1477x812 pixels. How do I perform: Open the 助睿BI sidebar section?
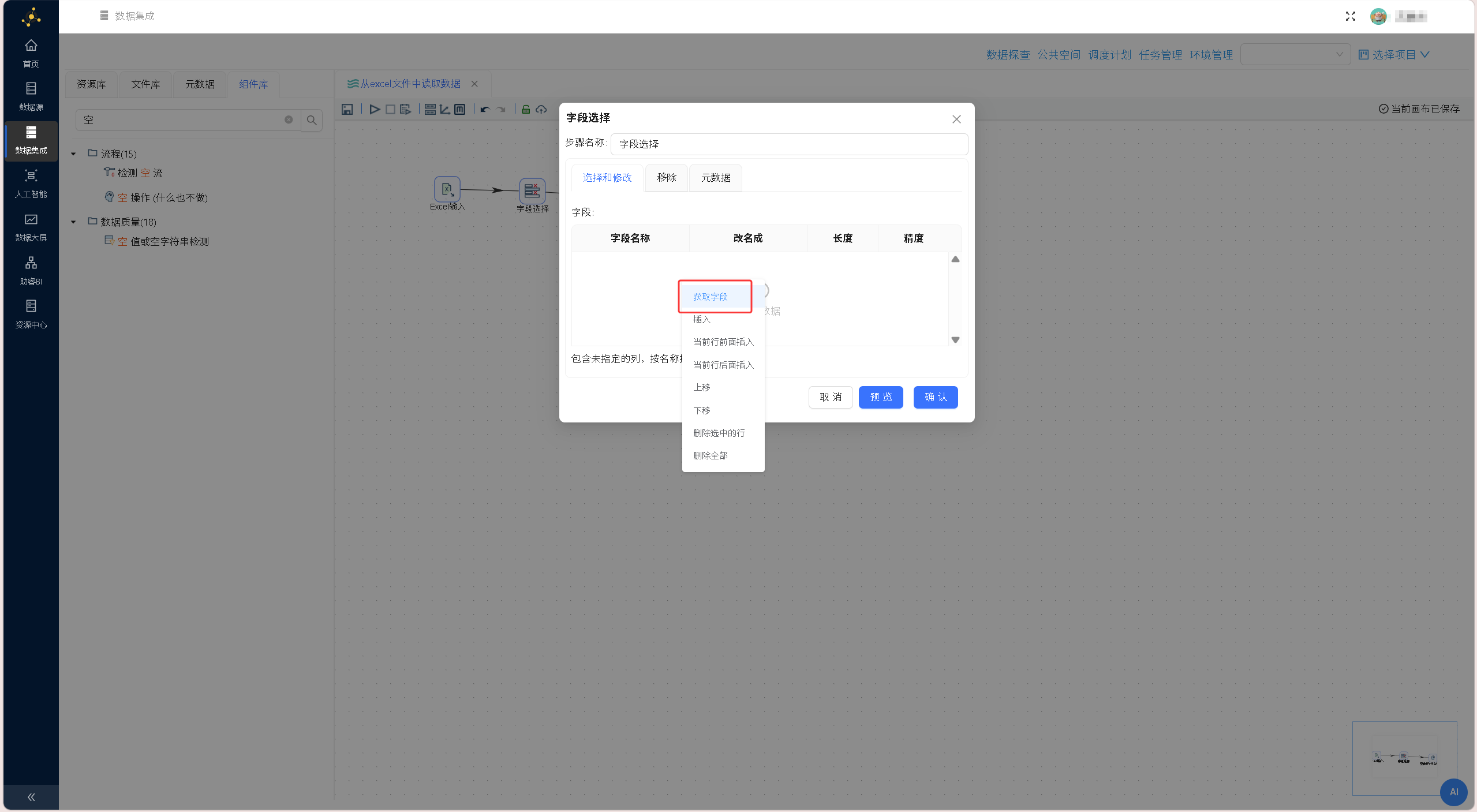pyautogui.click(x=31, y=271)
